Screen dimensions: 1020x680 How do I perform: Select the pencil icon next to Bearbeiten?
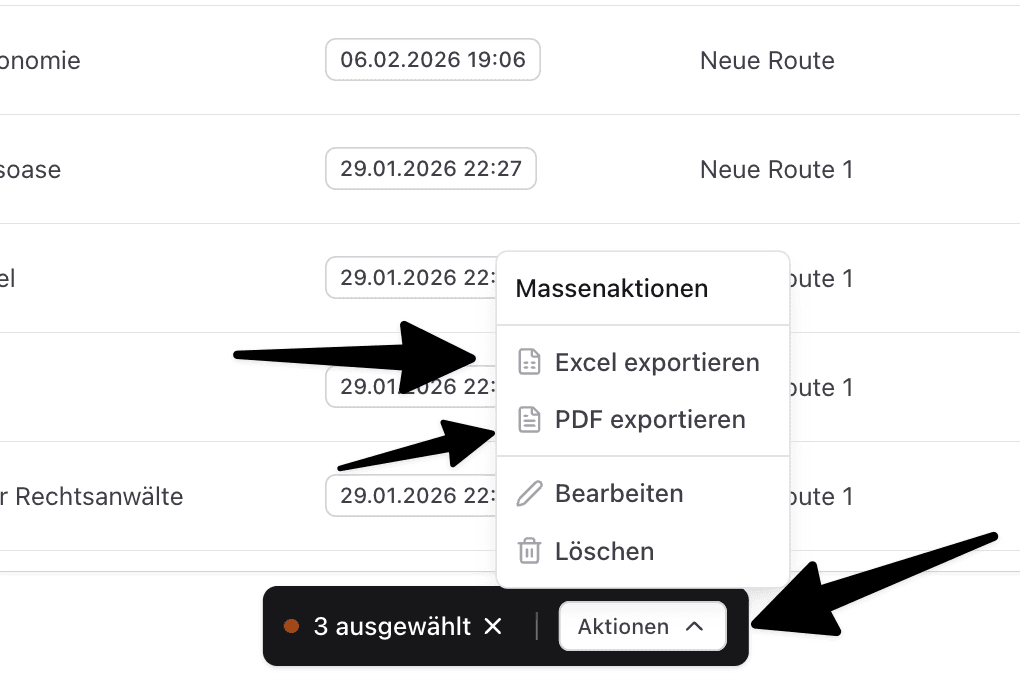tap(529, 493)
